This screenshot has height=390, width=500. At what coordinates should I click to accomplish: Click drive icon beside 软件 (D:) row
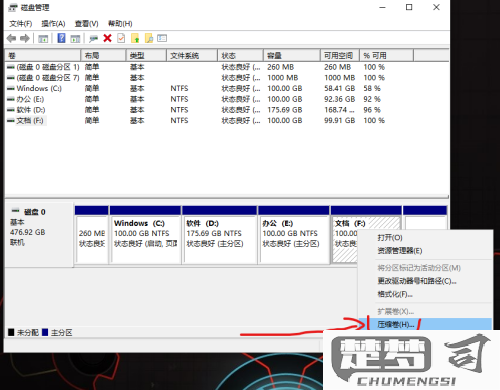point(11,110)
